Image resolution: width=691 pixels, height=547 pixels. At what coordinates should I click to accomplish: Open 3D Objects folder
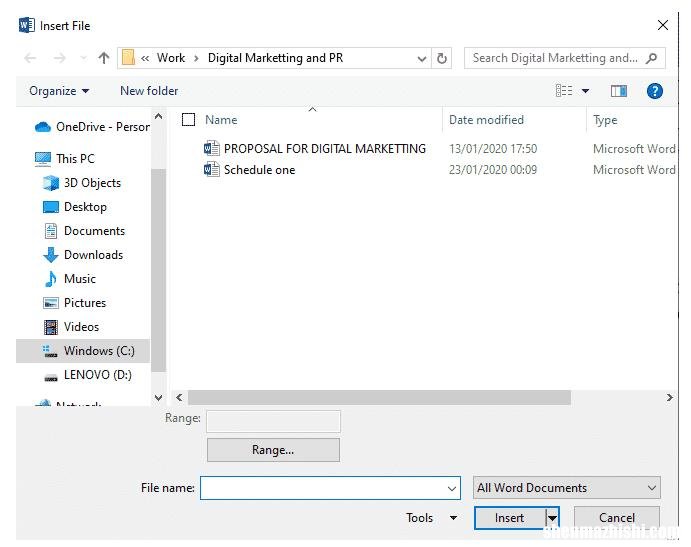[82, 182]
